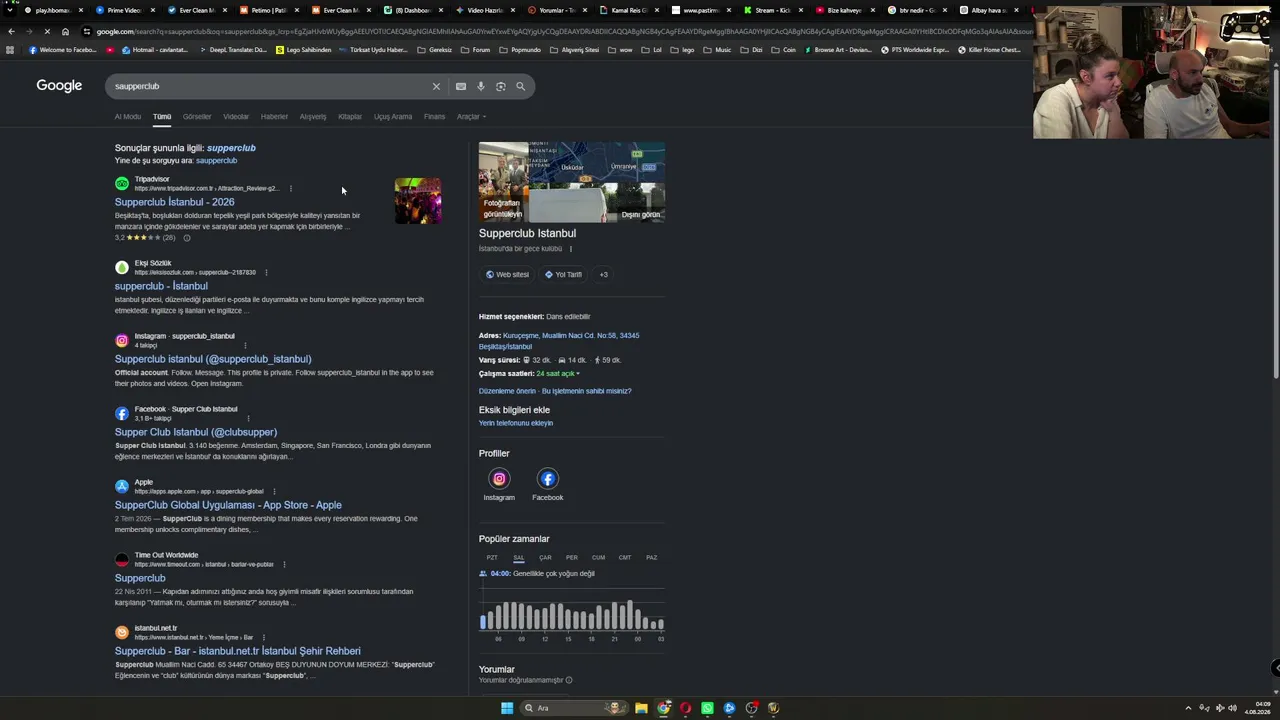Screen dimensions: 1280x720
Task: Open the tab search dropdown arrow
Action: pos(10,10)
